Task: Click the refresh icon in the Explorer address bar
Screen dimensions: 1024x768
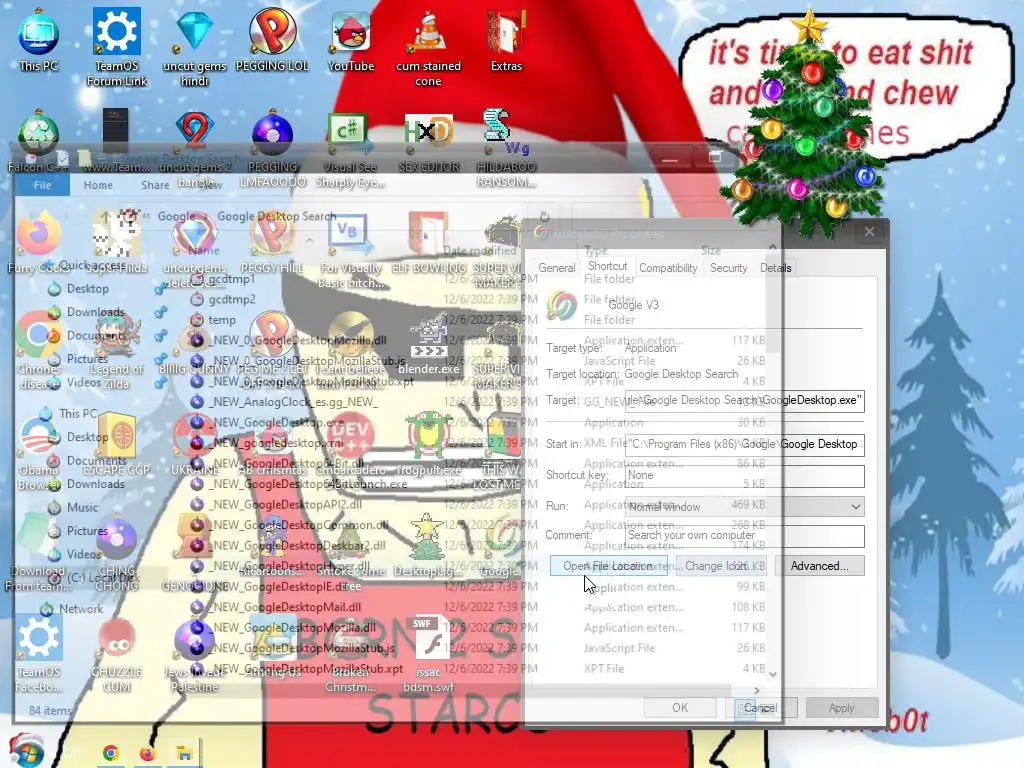Action: click(x=545, y=216)
